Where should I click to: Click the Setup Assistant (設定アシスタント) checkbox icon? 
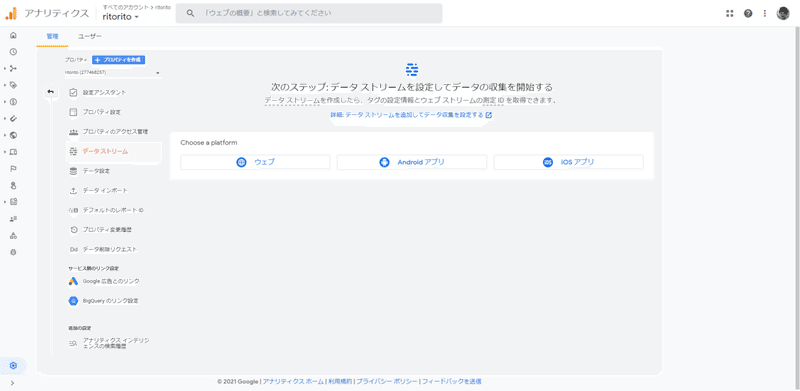click(x=73, y=92)
